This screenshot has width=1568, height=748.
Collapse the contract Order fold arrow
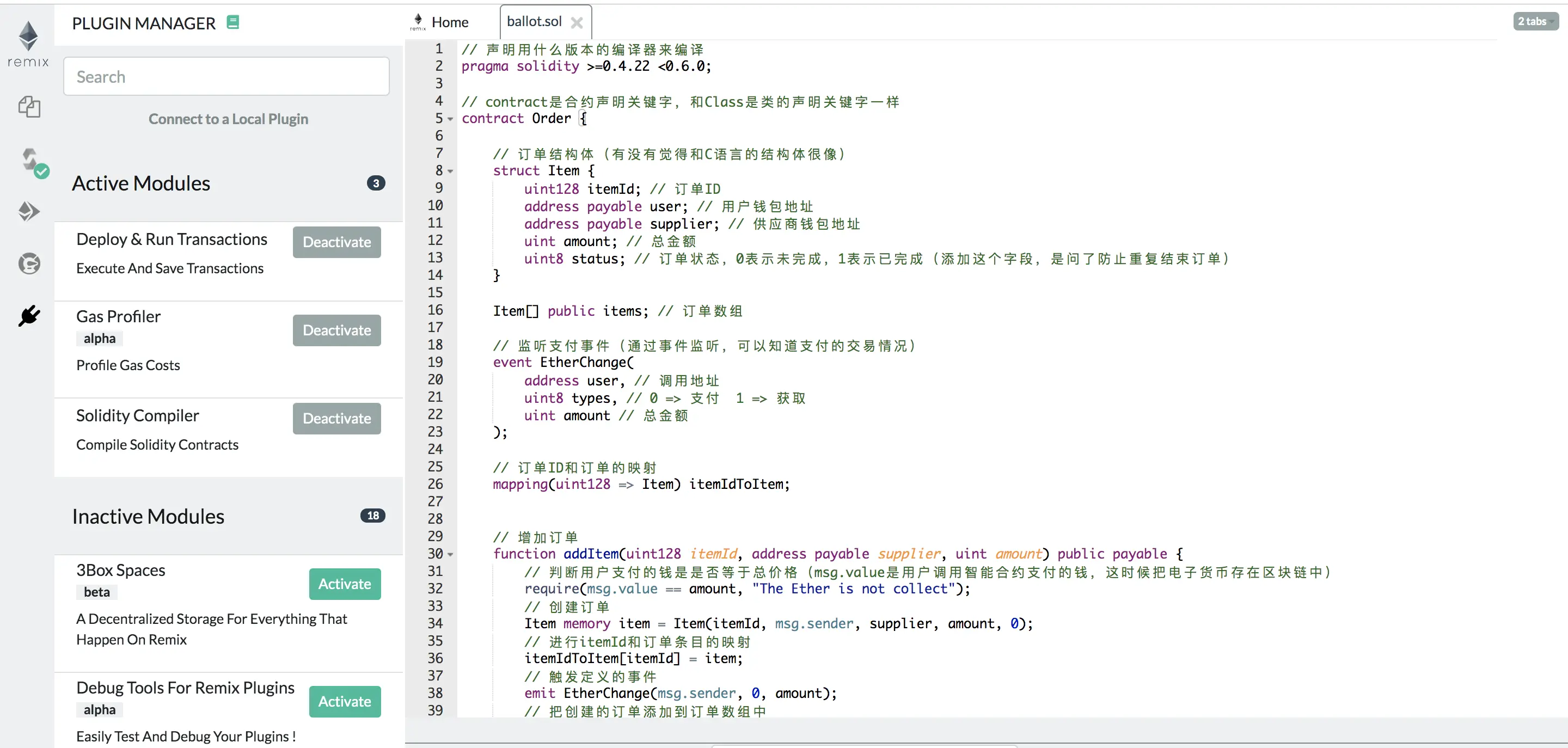(x=450, y=119)
